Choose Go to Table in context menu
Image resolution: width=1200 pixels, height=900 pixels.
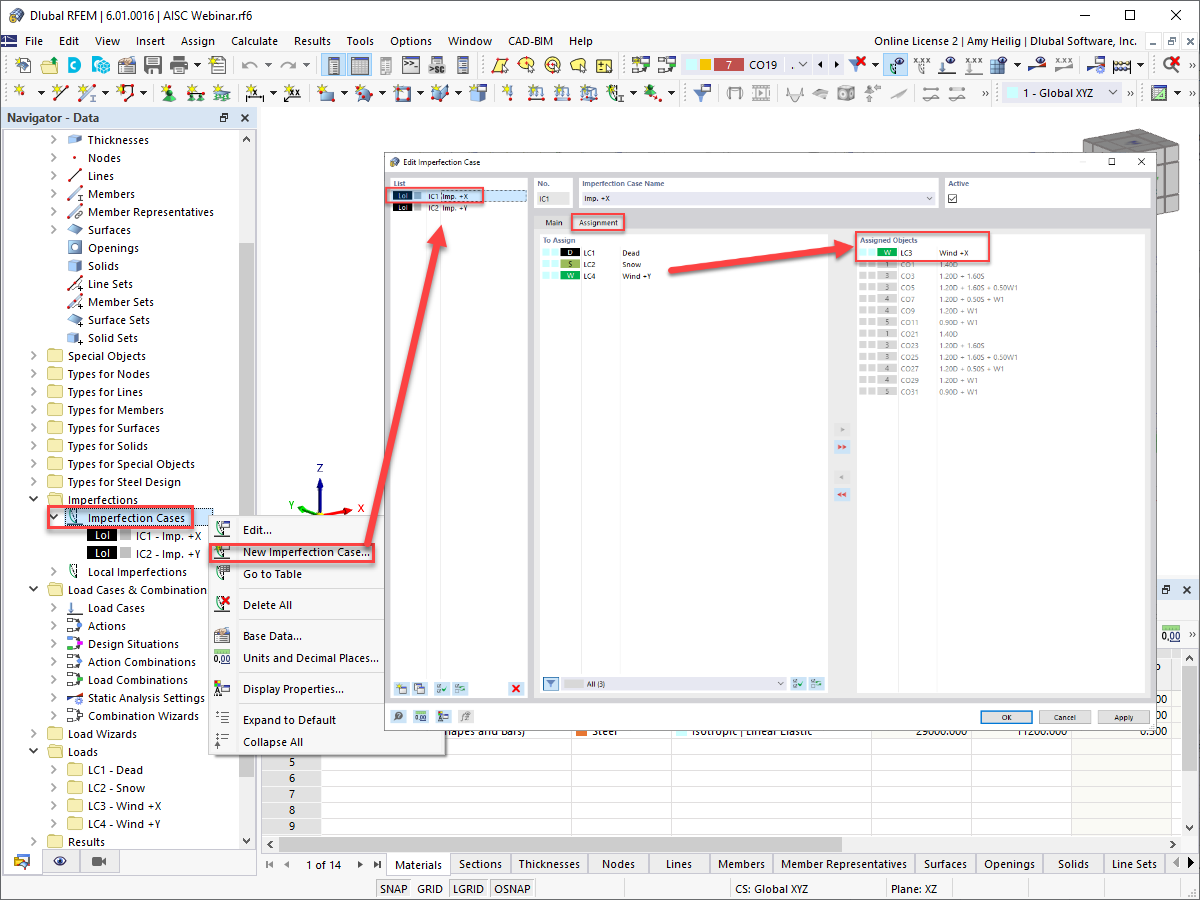tap(272, 574)
